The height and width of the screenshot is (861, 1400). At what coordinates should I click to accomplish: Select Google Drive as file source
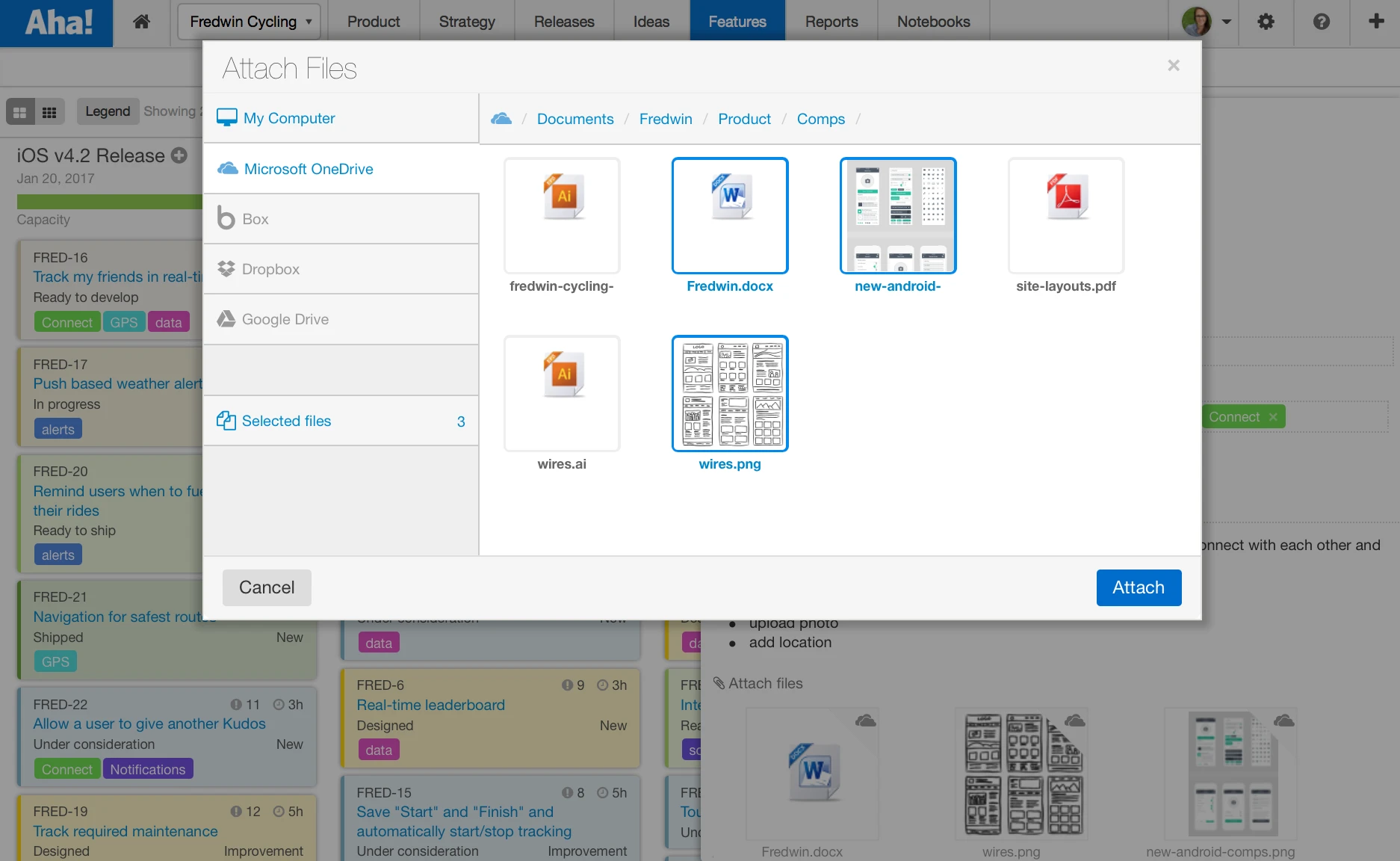point(341,319)
